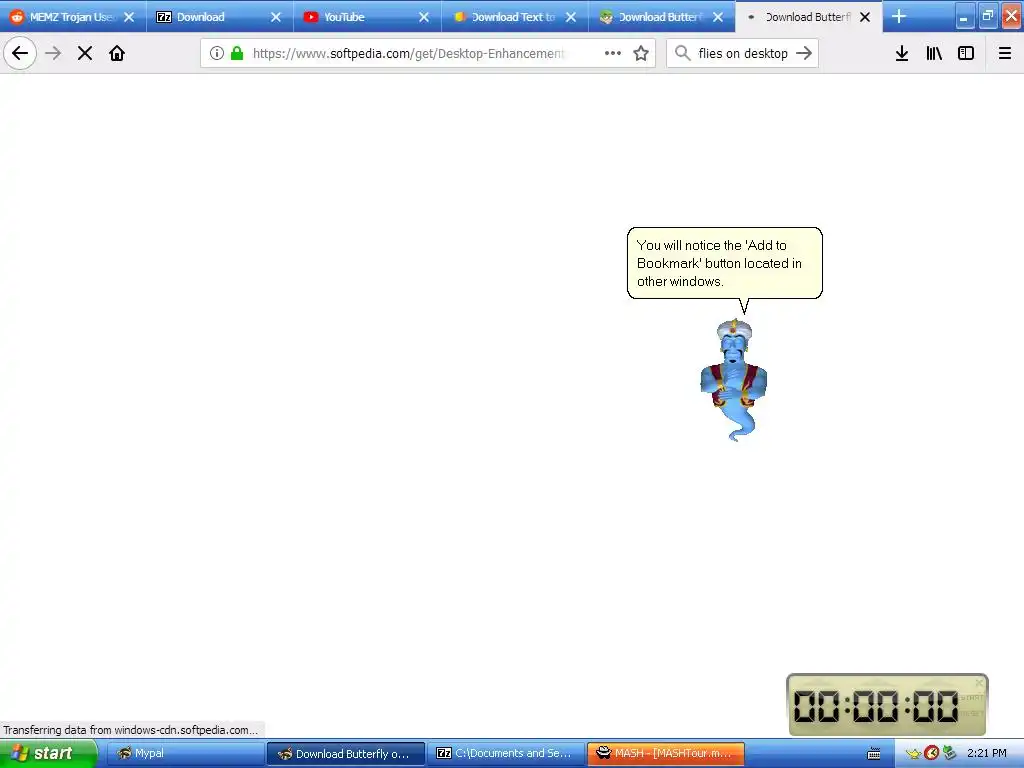This screenshot has height=768, width=1024.
Task: Go to the browser home page
Action: click(x=117, y=53)
